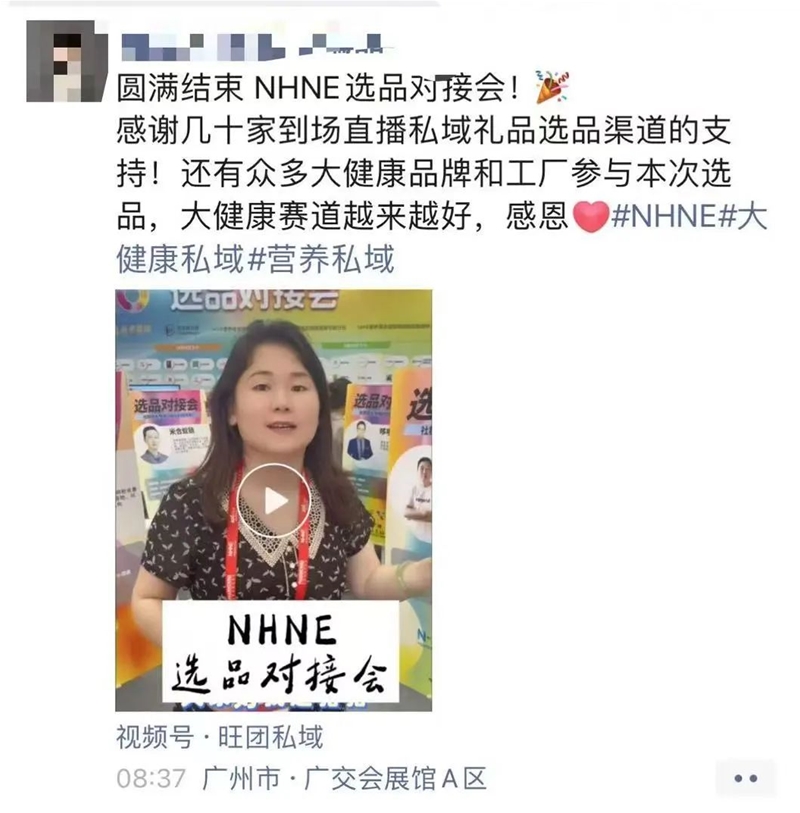800x813 pixels.
Task: Tap the pixelated profile avatar
Action: (x=67, y=61)
